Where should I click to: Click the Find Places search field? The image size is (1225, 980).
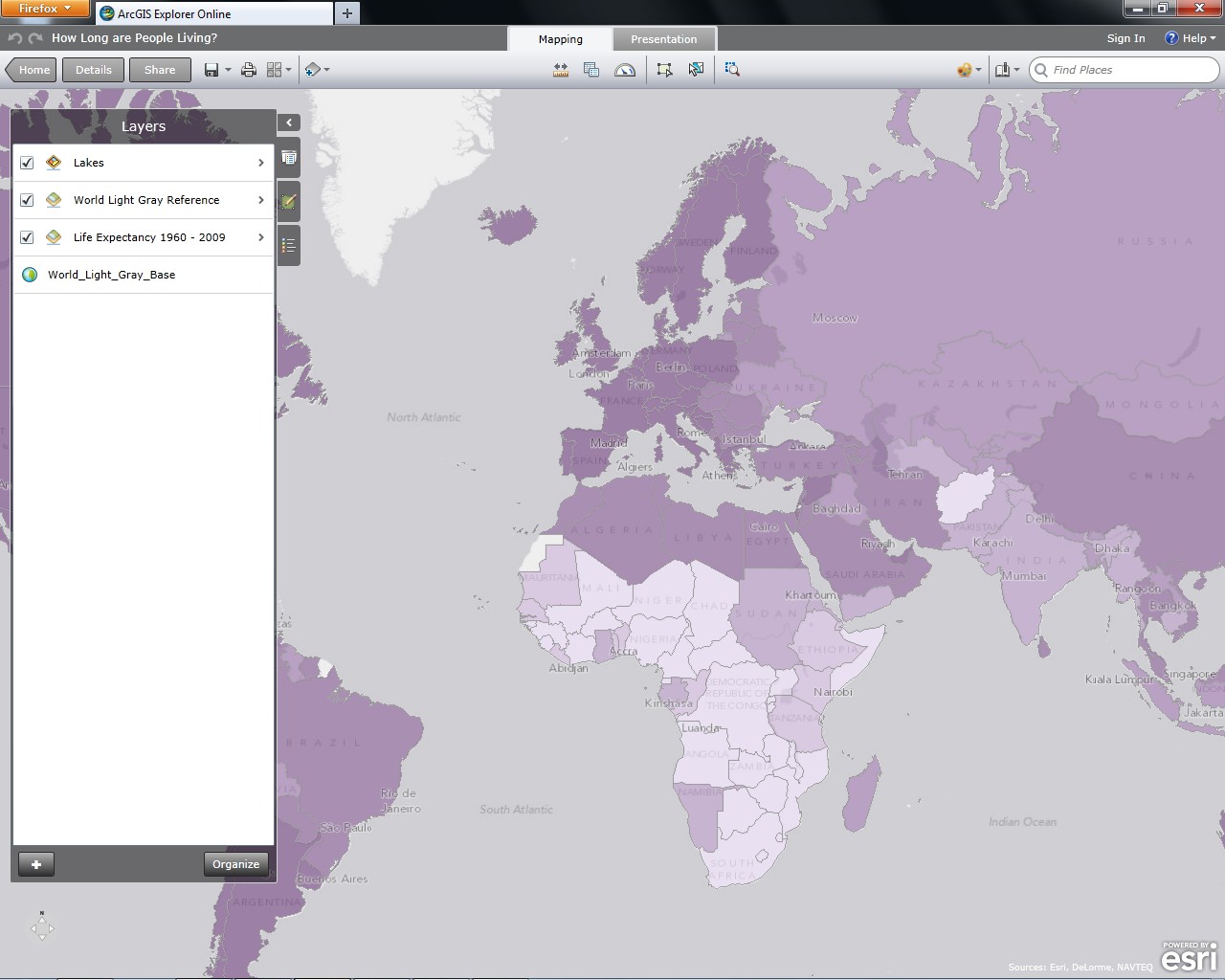point(1129,70)
